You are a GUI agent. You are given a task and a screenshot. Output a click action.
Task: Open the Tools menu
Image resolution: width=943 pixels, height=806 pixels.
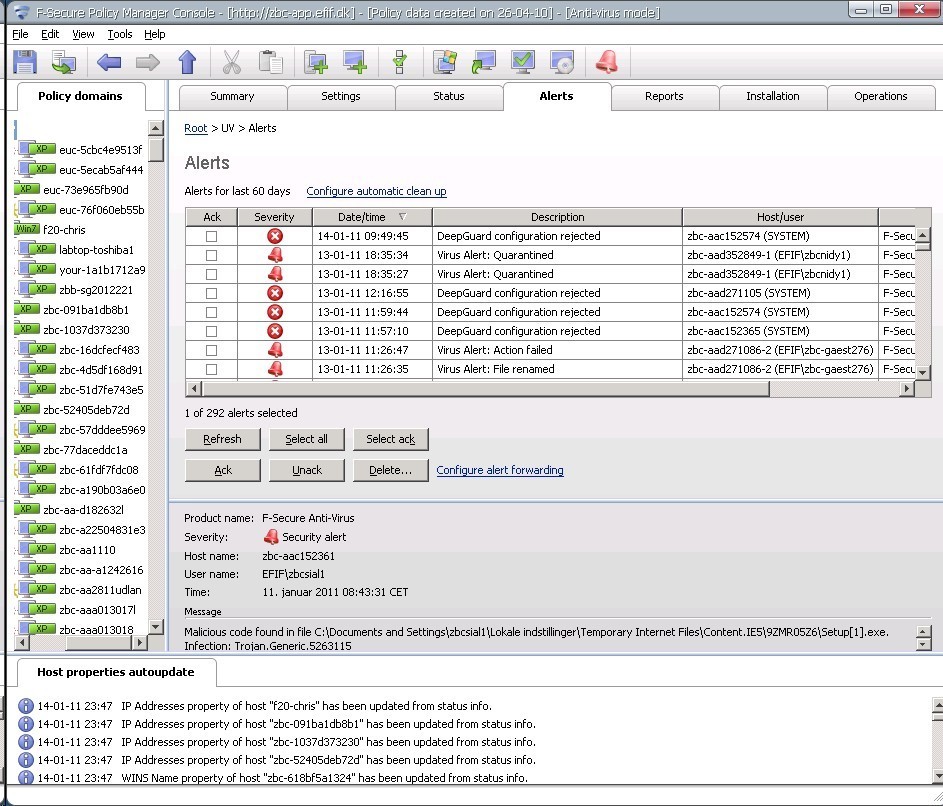(x=119, y=33)
